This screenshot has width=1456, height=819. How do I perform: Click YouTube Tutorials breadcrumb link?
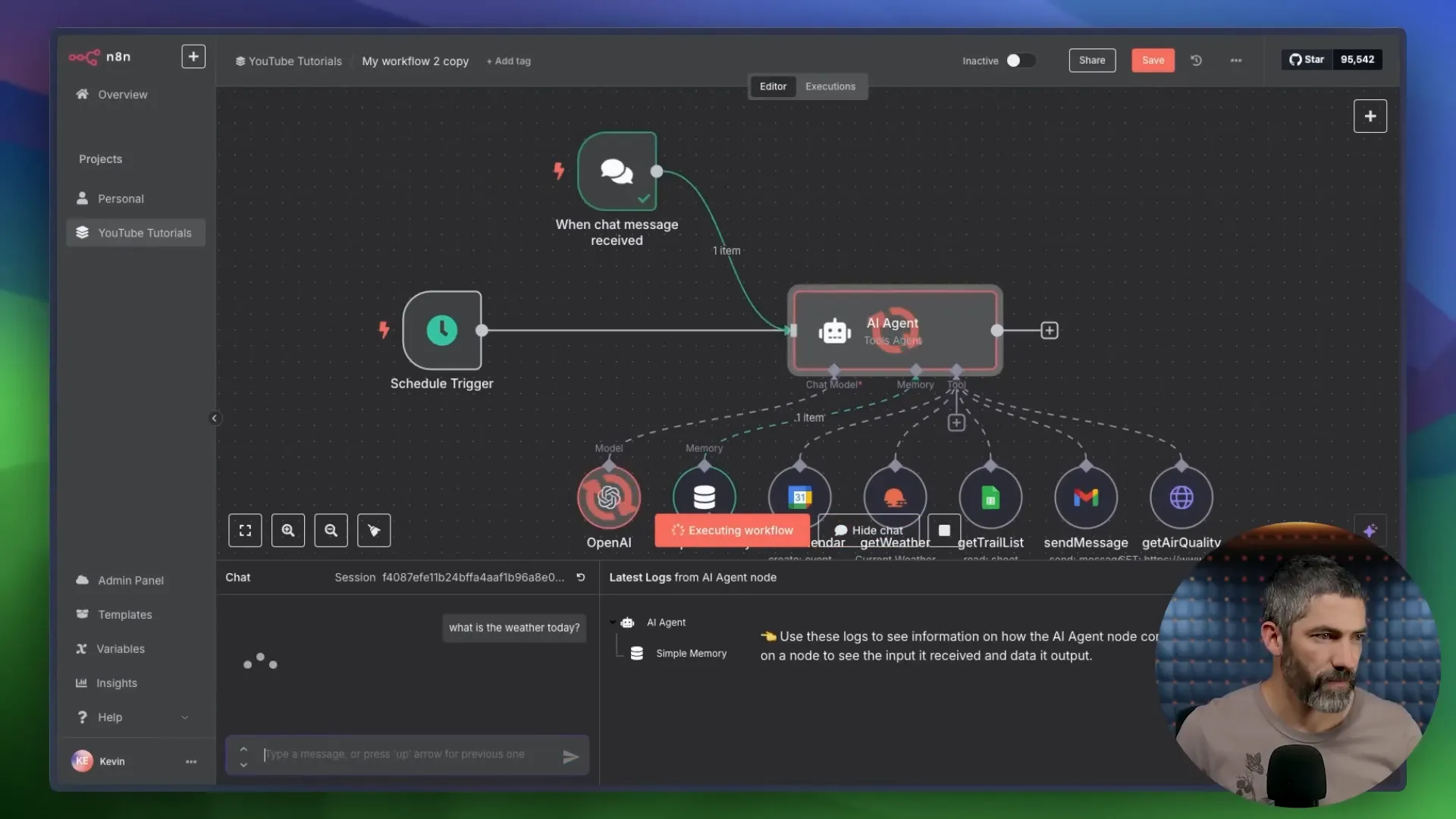tap(289, 61)
